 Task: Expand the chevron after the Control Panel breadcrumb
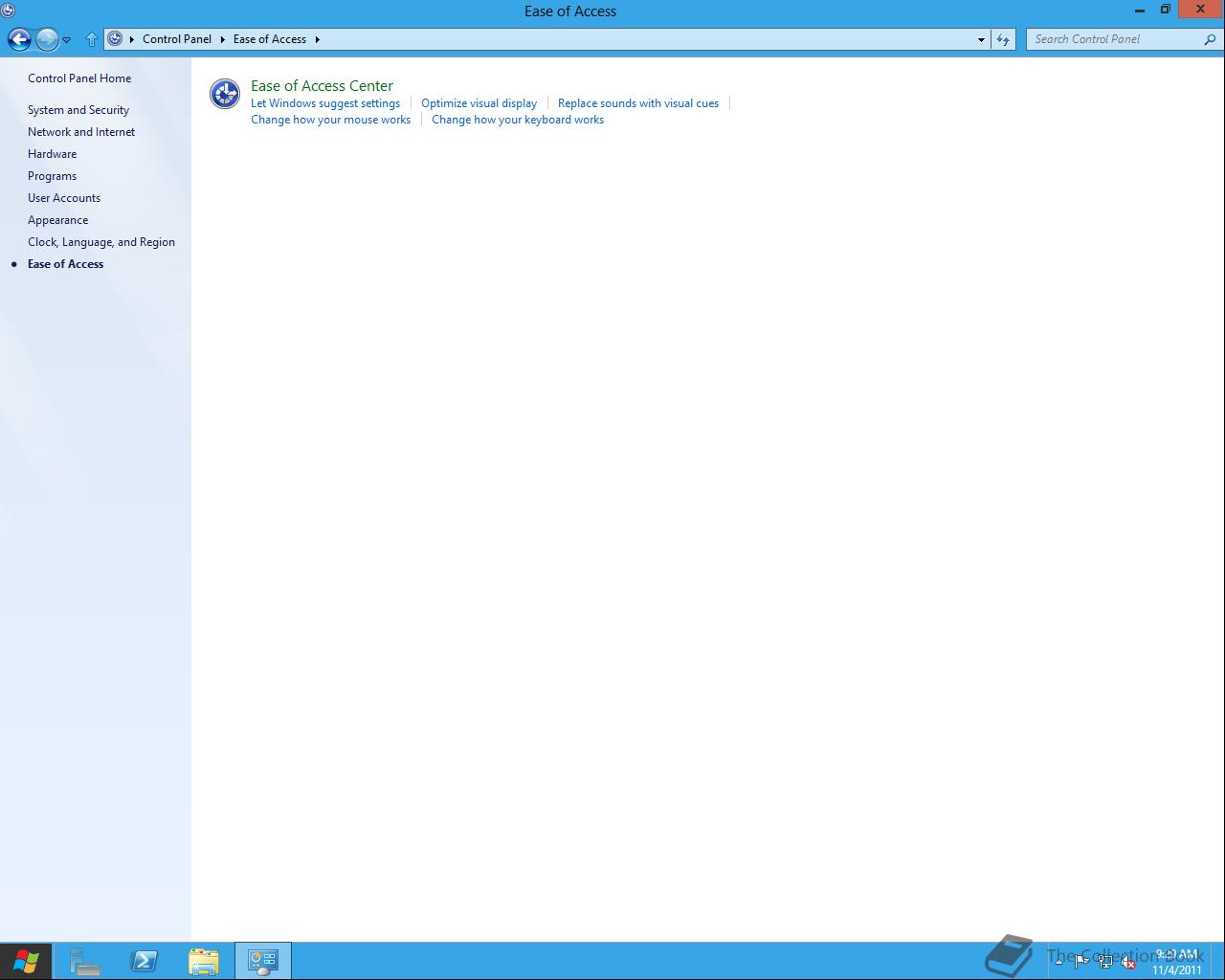point(223,39)
